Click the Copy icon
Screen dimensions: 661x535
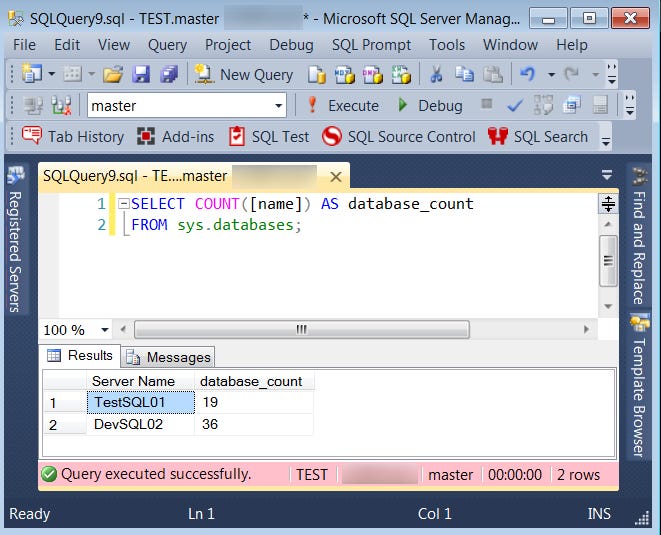464,75
